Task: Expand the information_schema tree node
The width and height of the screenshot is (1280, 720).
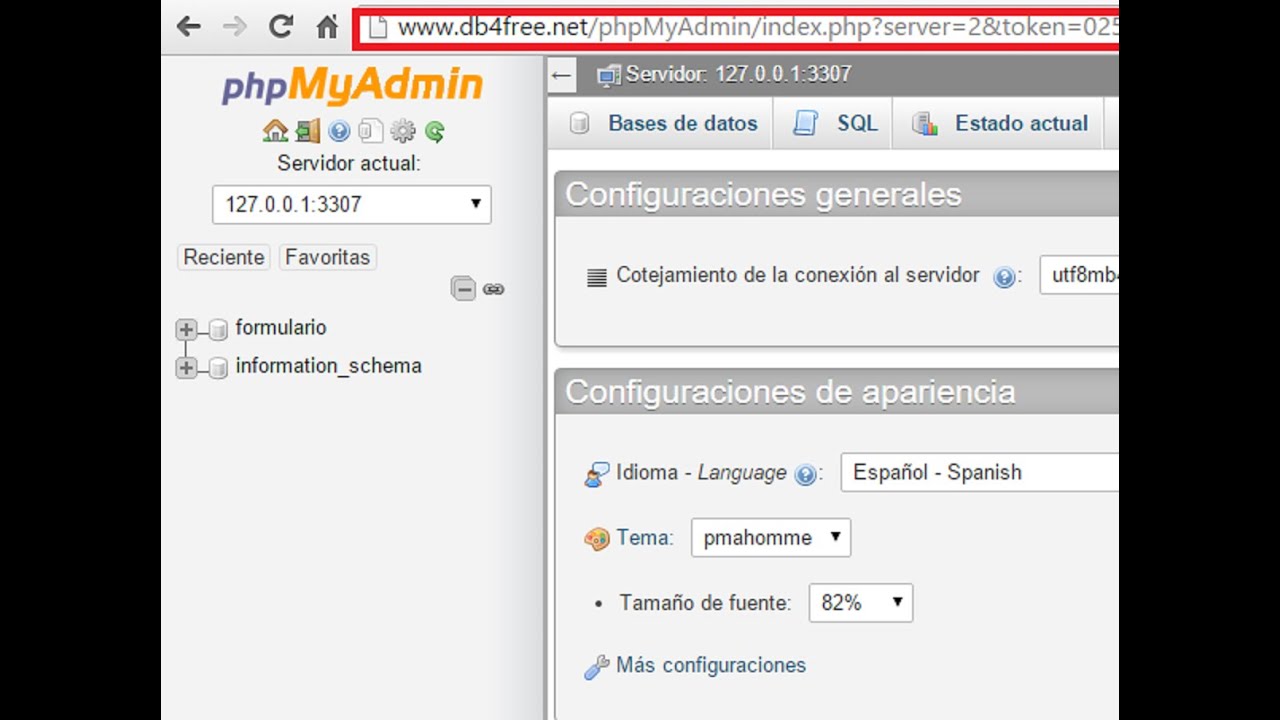Action: [186, 367]
